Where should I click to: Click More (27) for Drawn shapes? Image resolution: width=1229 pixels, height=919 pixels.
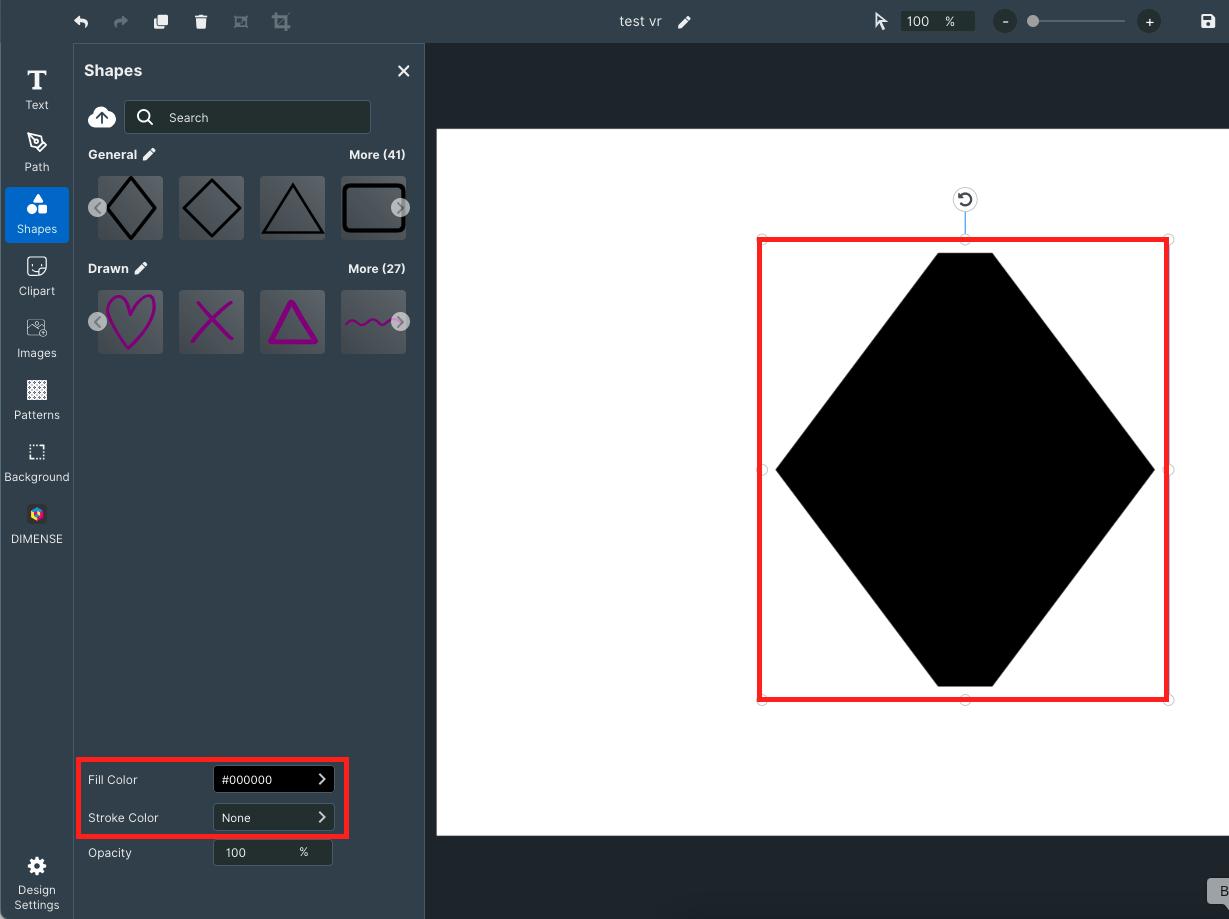pos(377,269)
